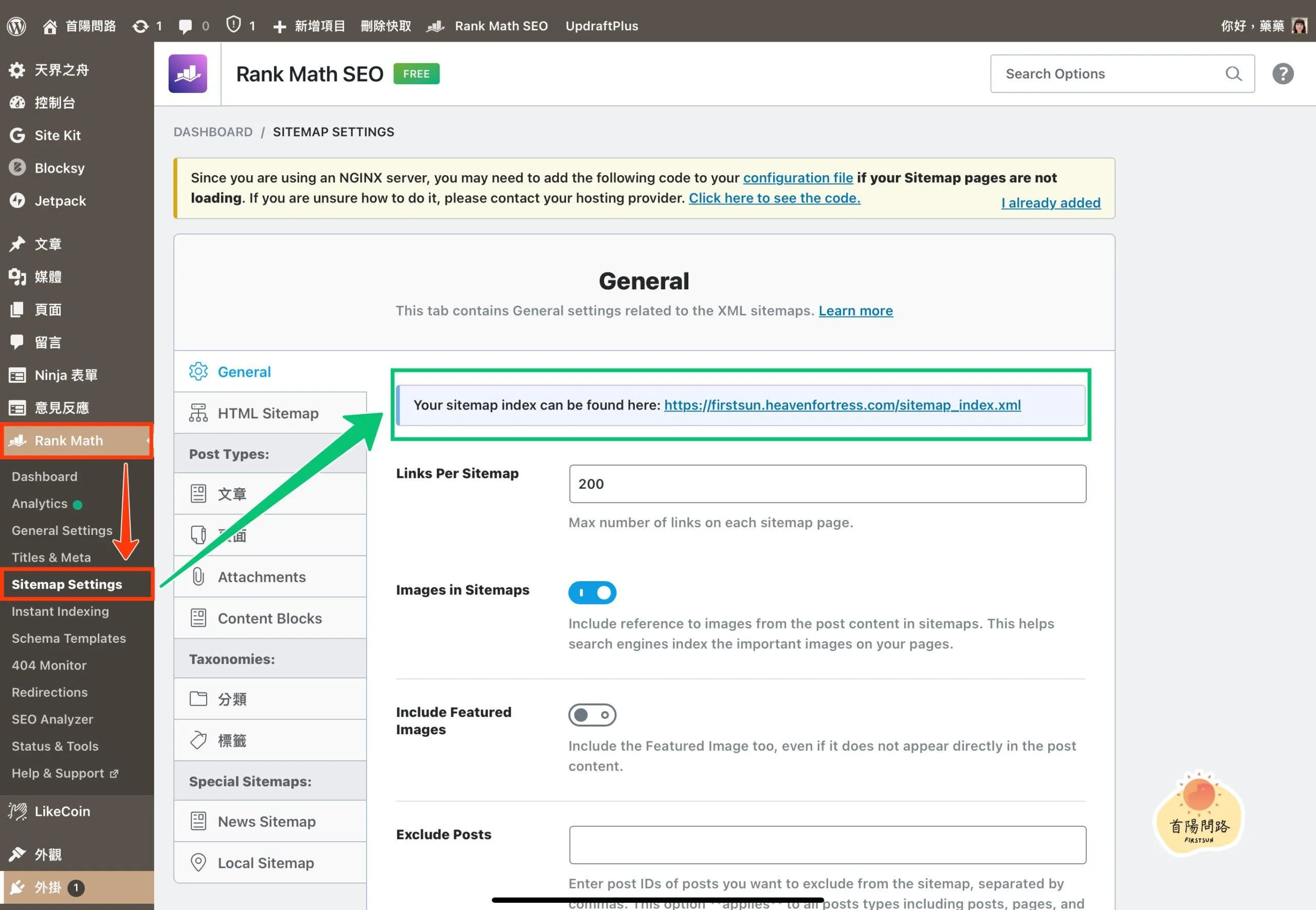Click the Links Per Sitemap input field
This screenshot has width=1316, height=910.
(827, 484)
